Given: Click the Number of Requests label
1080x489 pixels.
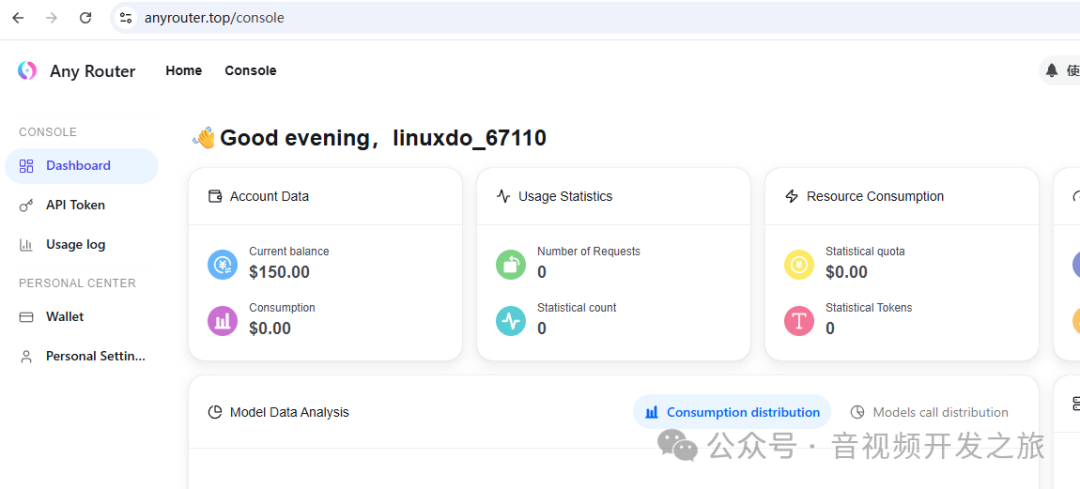Looking at the screenshot, I should (x=589, y=251).
